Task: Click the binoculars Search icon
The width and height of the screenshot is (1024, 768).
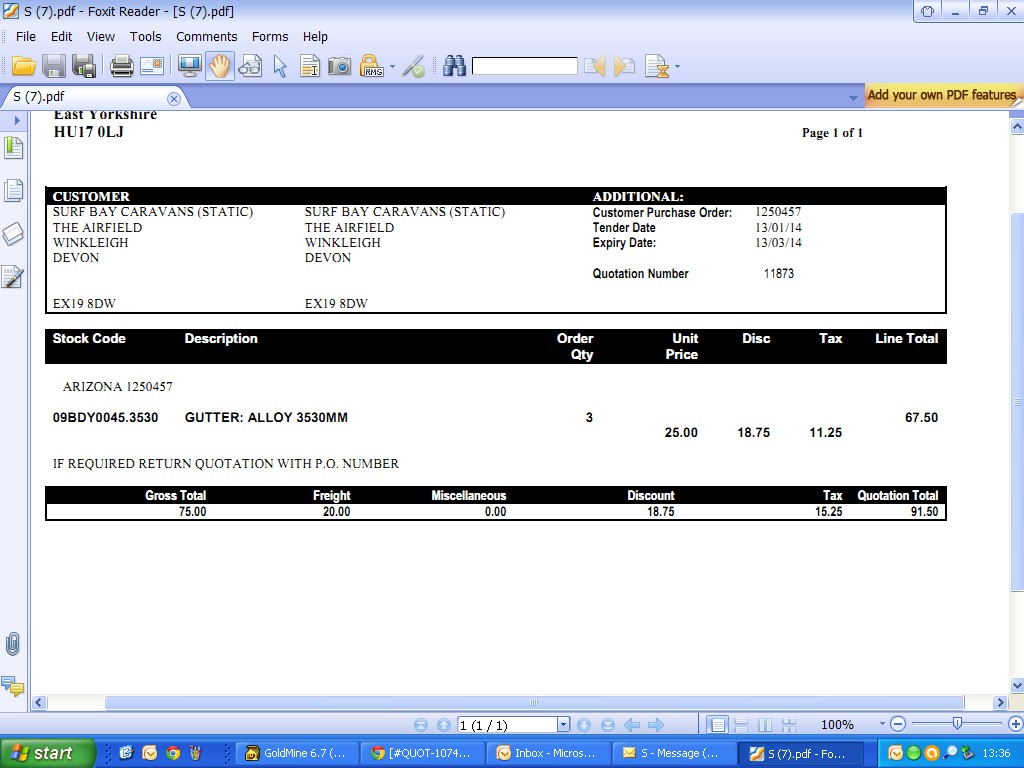Action: tap(455, 67)
